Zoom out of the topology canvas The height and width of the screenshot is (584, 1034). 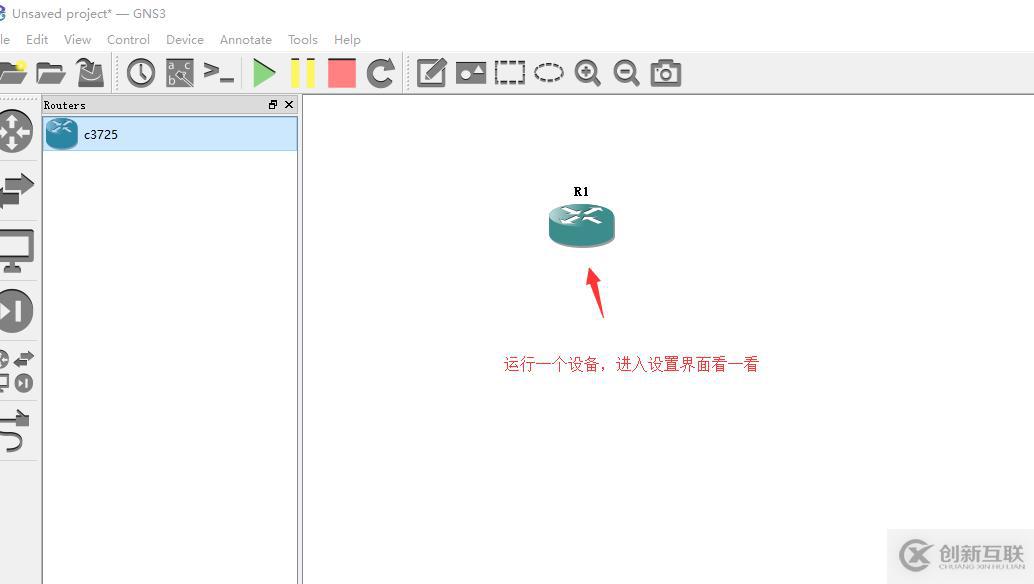pos(626,72)
